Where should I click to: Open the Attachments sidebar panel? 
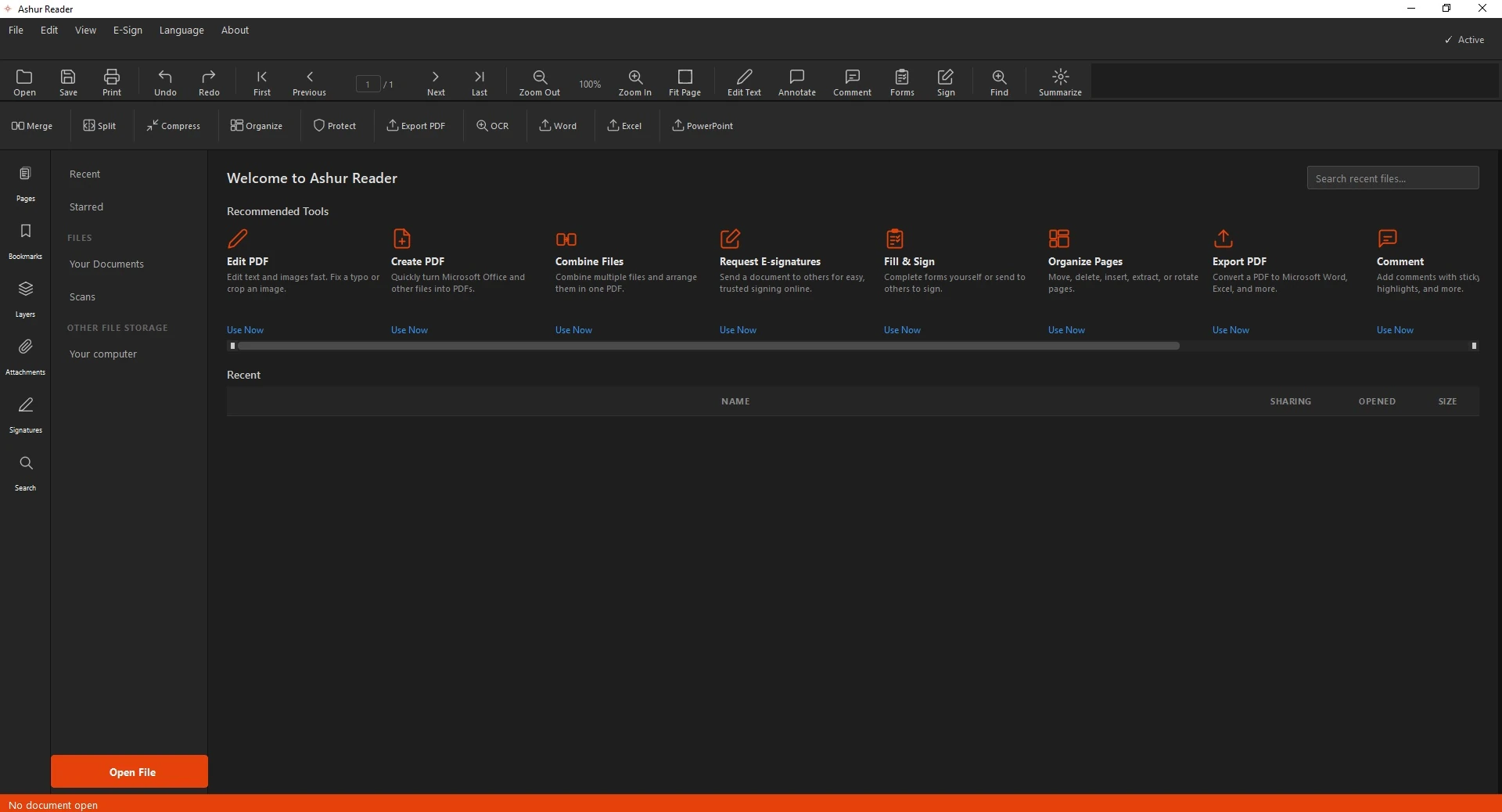click(x=26, y=357)
